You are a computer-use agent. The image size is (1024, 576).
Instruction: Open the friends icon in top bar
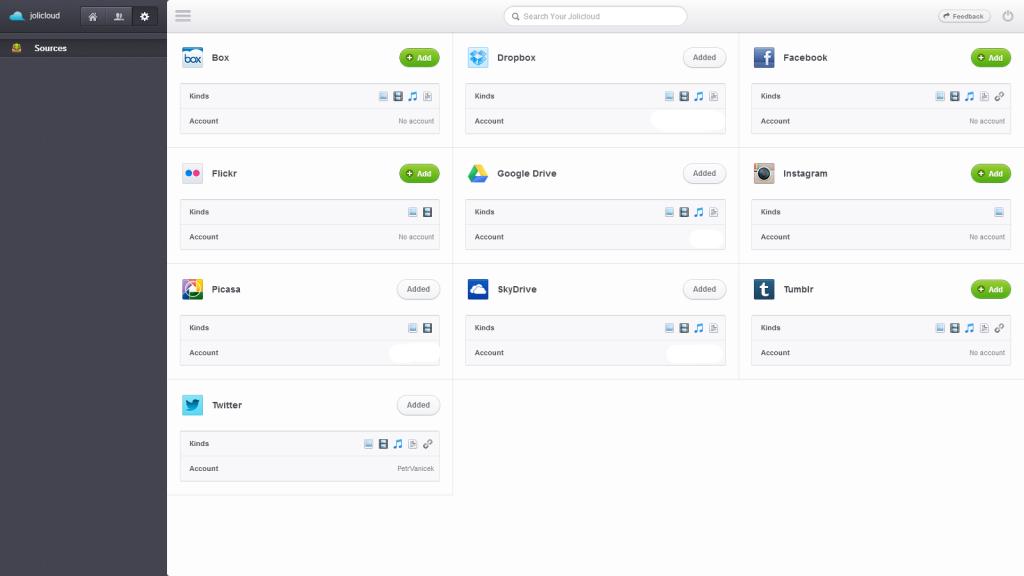pos(119,16)
